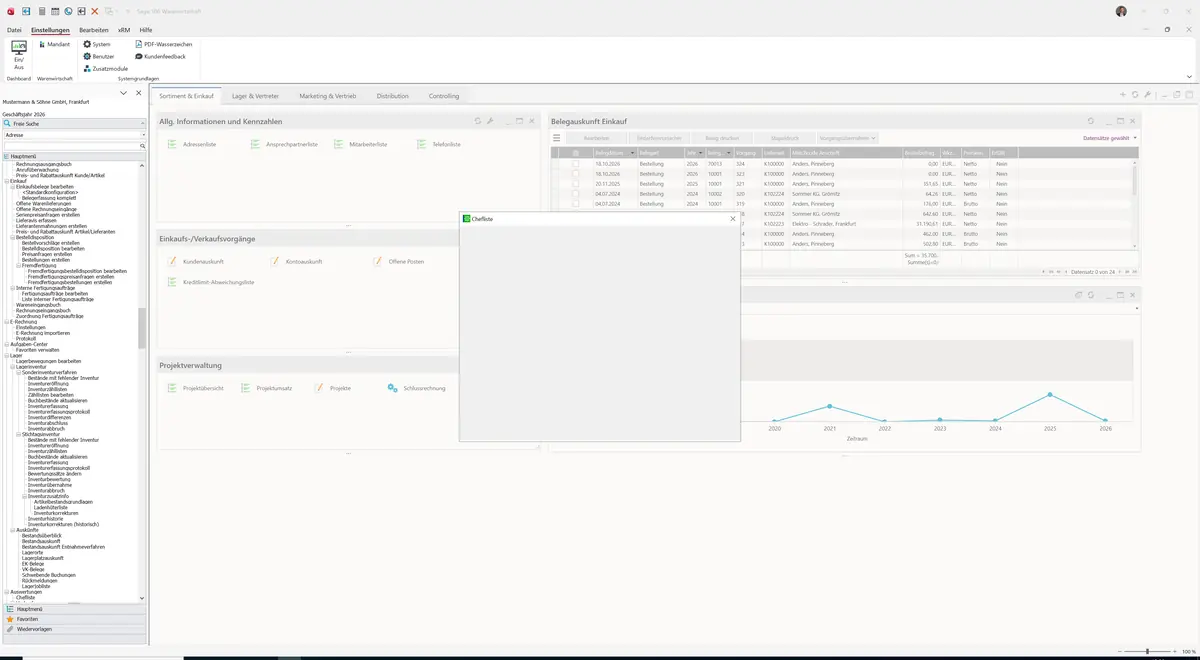
Task: Switch to the Favoriten navigation section
Action: tap(74, 619)
